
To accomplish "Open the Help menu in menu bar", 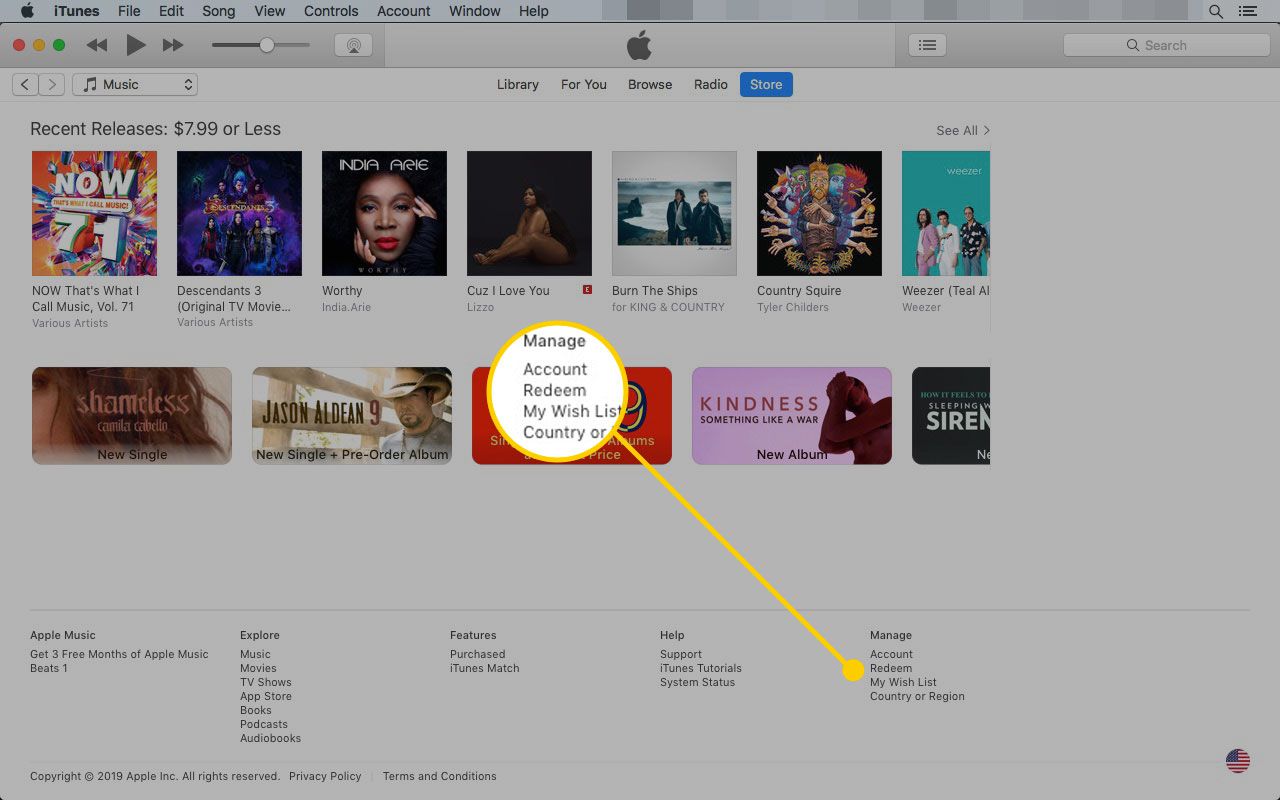I will coord(534,11).
